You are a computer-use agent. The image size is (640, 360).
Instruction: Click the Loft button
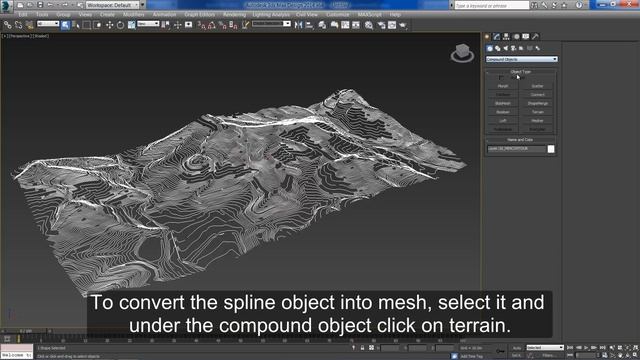tap(503, 121)
